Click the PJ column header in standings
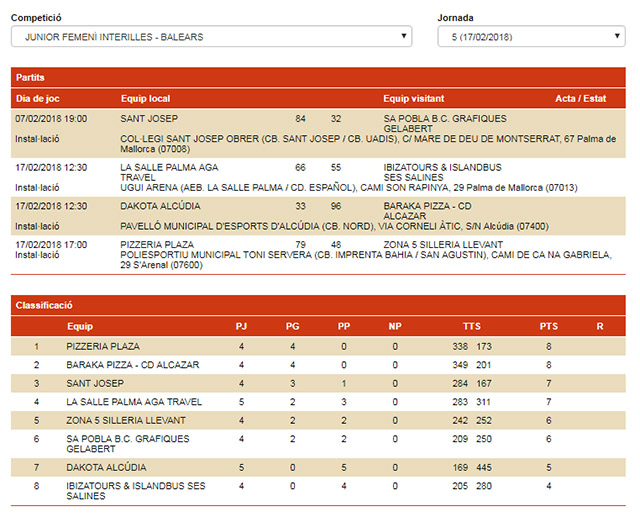Viewport: 640px width, 522px height. click(240, 326)
